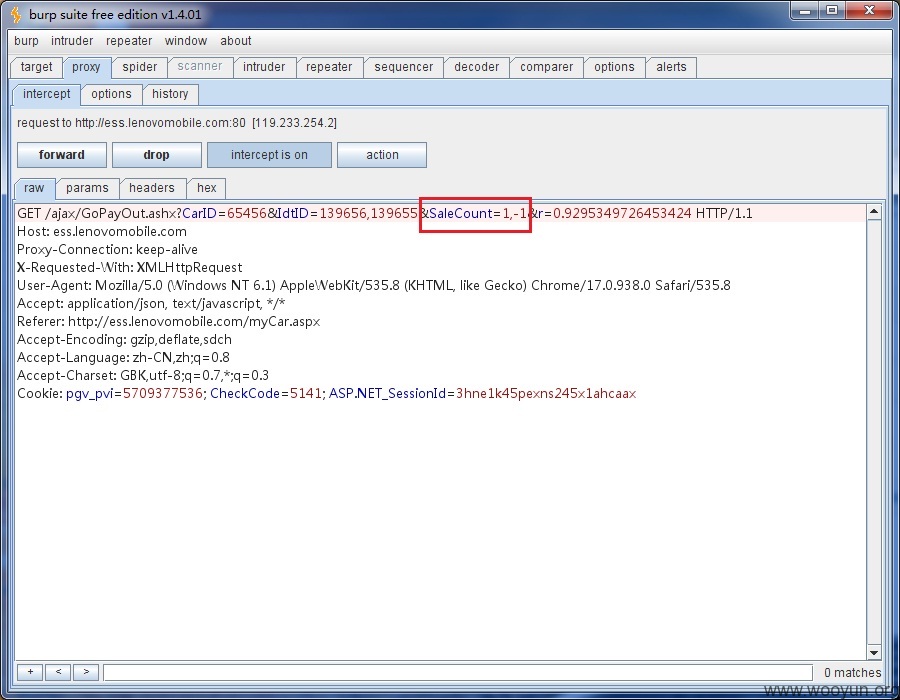Maximize the Burp Suite window
This screenshot has height=700, width=900.
coord(832,11)
